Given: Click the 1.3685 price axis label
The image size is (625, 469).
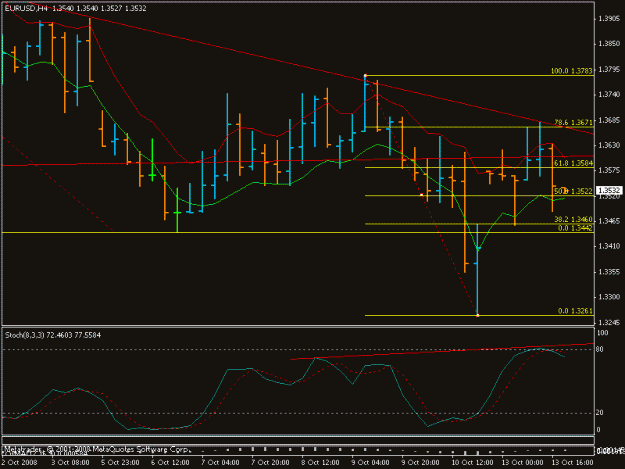Looking at the screenshot, I should click(609, 120).
